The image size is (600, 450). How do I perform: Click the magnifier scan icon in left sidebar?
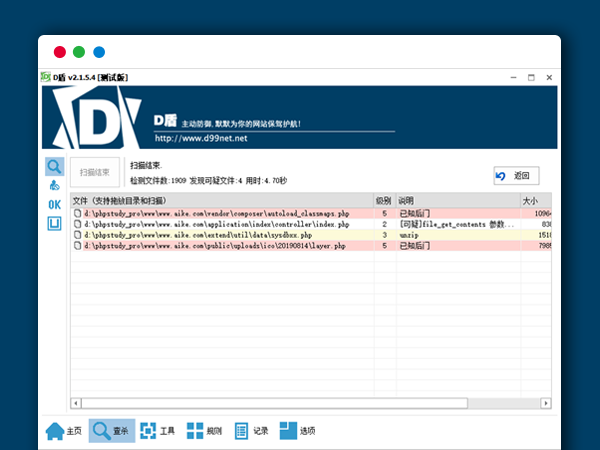pyautogui.click(x=54, y=166)
